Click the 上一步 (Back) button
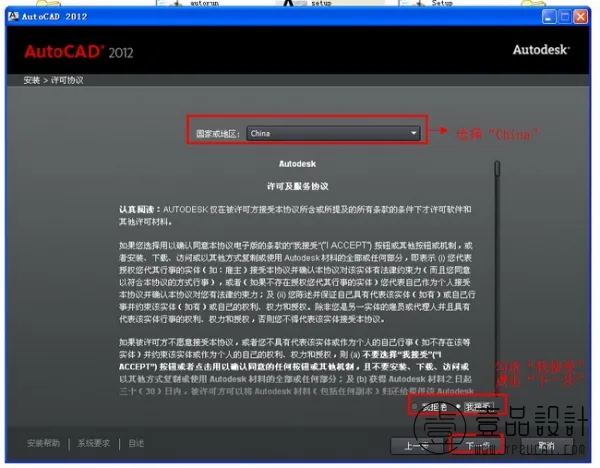Screen dimensions: 600x468 coord(416,445)
